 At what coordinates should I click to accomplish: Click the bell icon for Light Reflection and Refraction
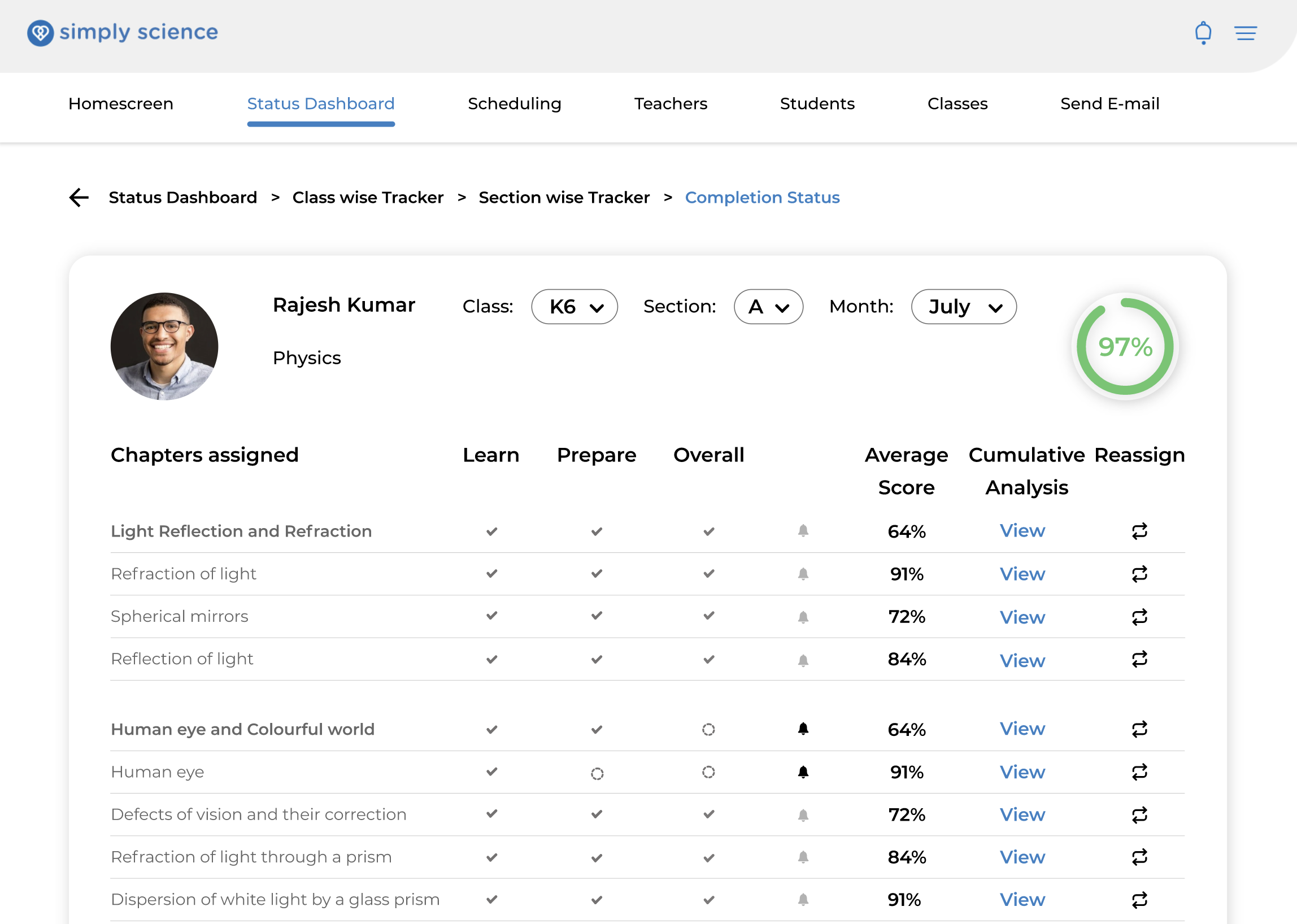[x=803, y=531]
